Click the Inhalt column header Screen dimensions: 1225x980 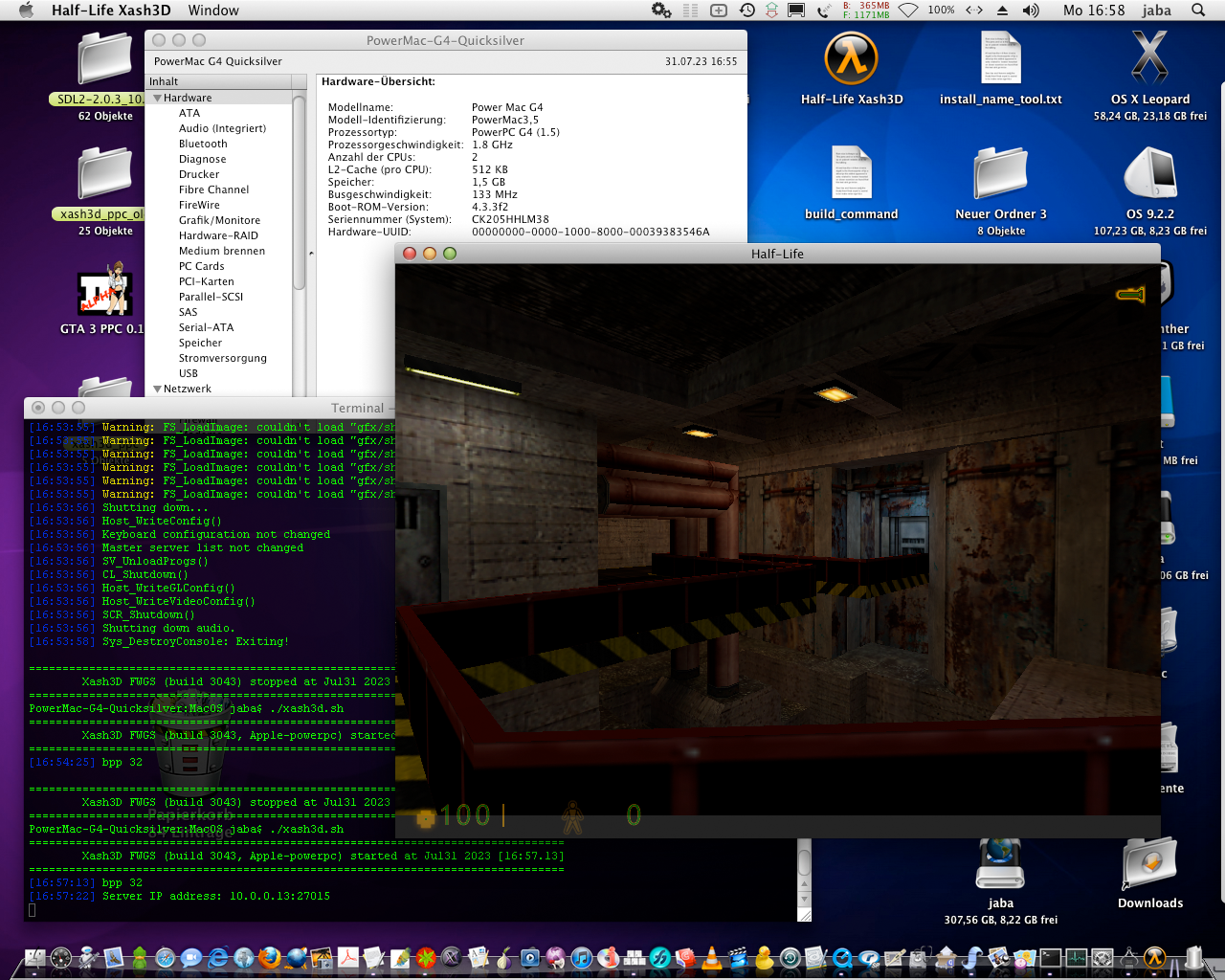tap(218, 81)
